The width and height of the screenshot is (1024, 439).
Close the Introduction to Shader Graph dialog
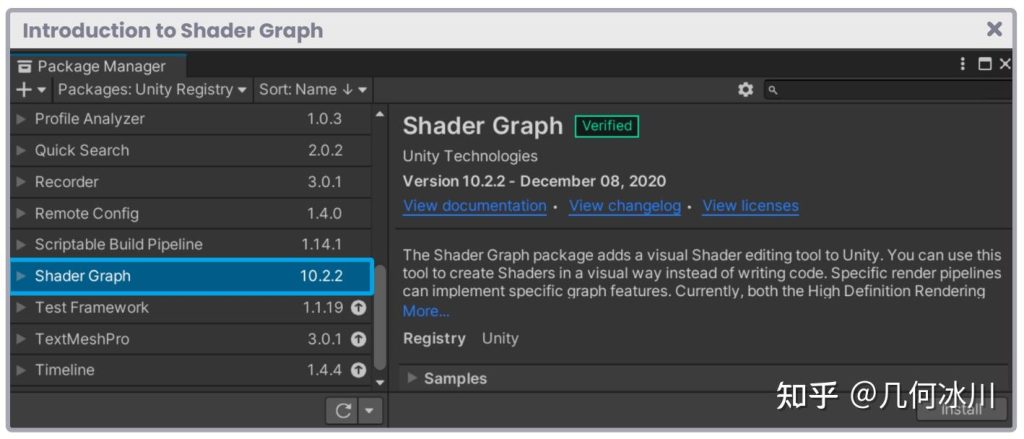pos(994,29)
